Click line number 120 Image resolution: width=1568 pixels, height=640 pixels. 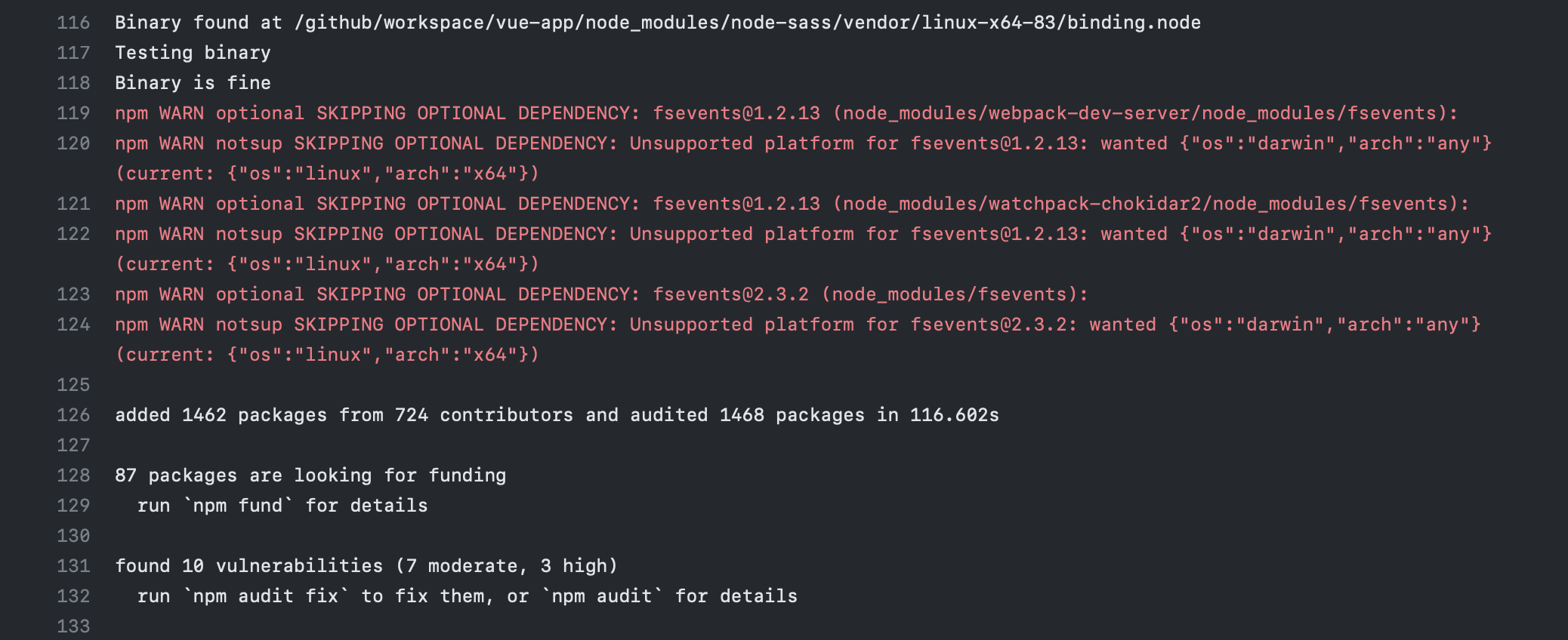point(73,143)
